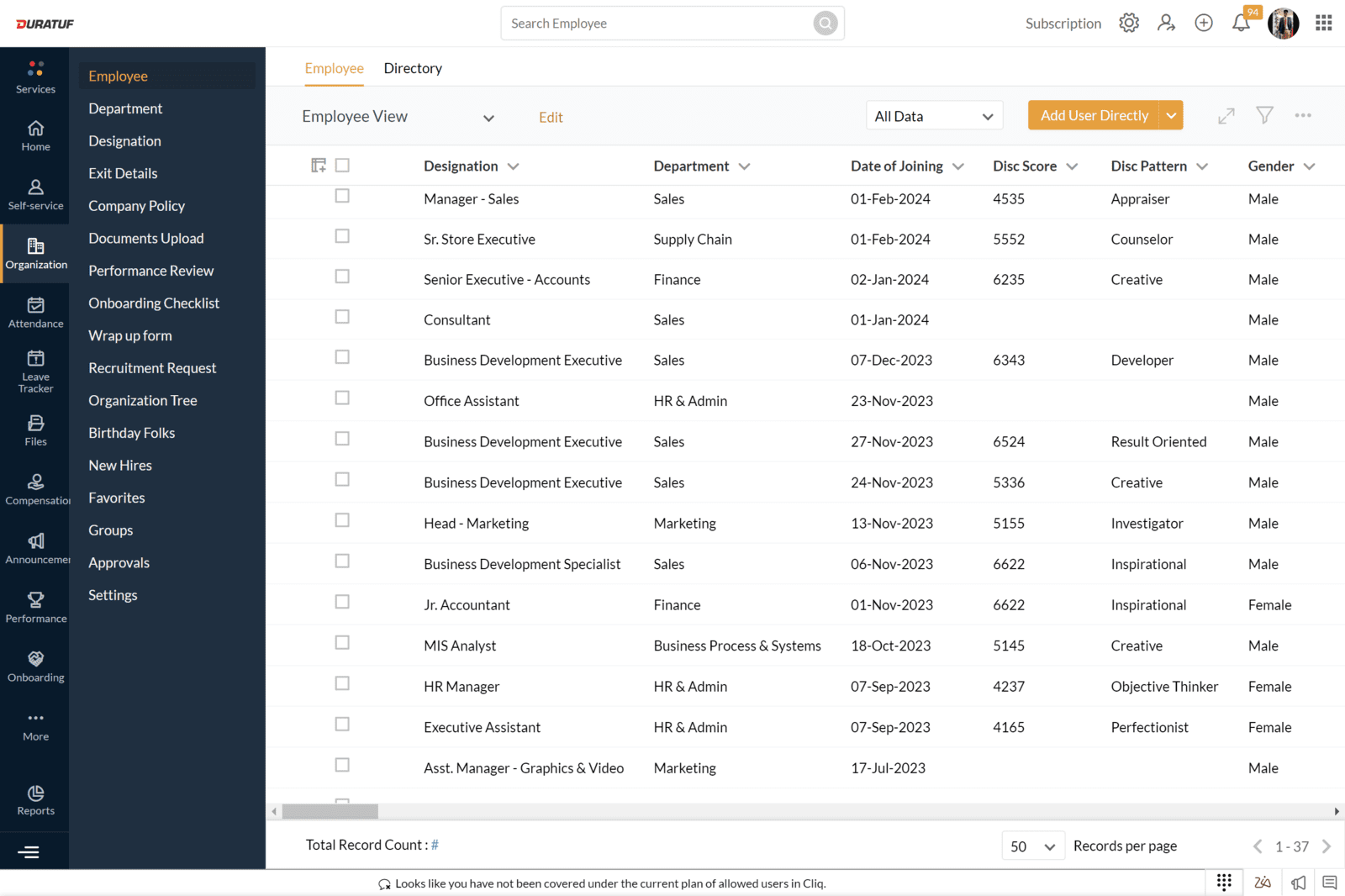
Task: Show More modules ellipsis icon
Action: point(35,718)
